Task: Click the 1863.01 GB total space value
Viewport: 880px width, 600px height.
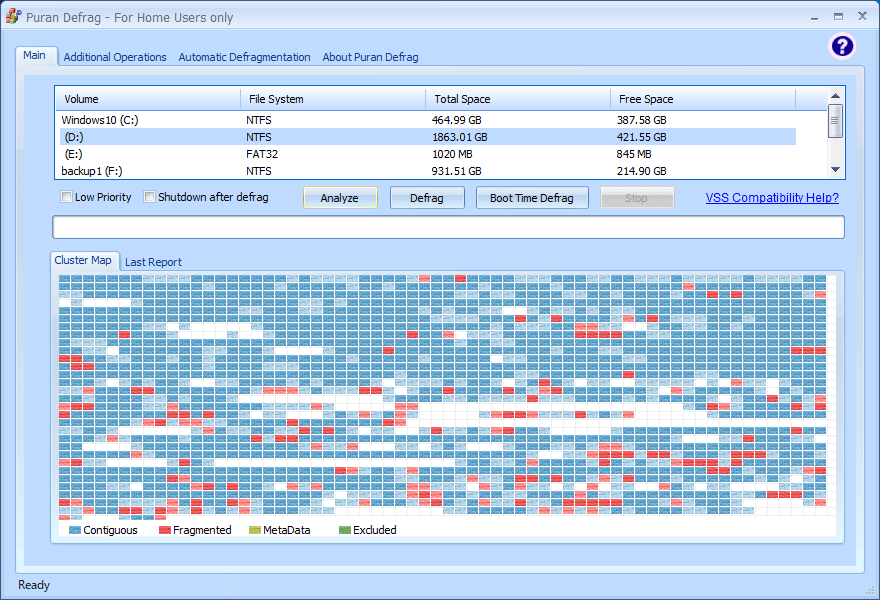Action: [x=460, y=137]
